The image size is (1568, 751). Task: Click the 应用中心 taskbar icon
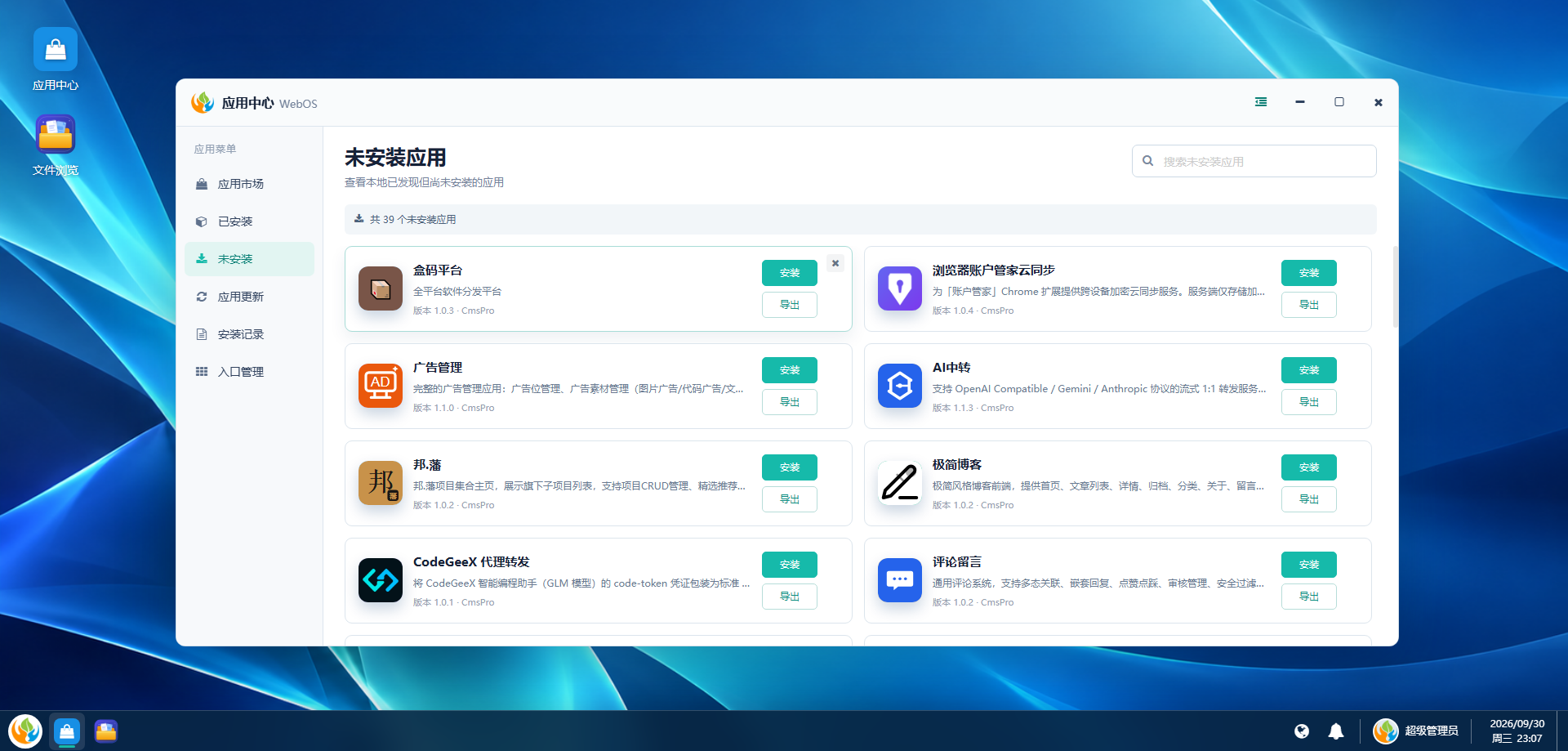pos(67,731)
